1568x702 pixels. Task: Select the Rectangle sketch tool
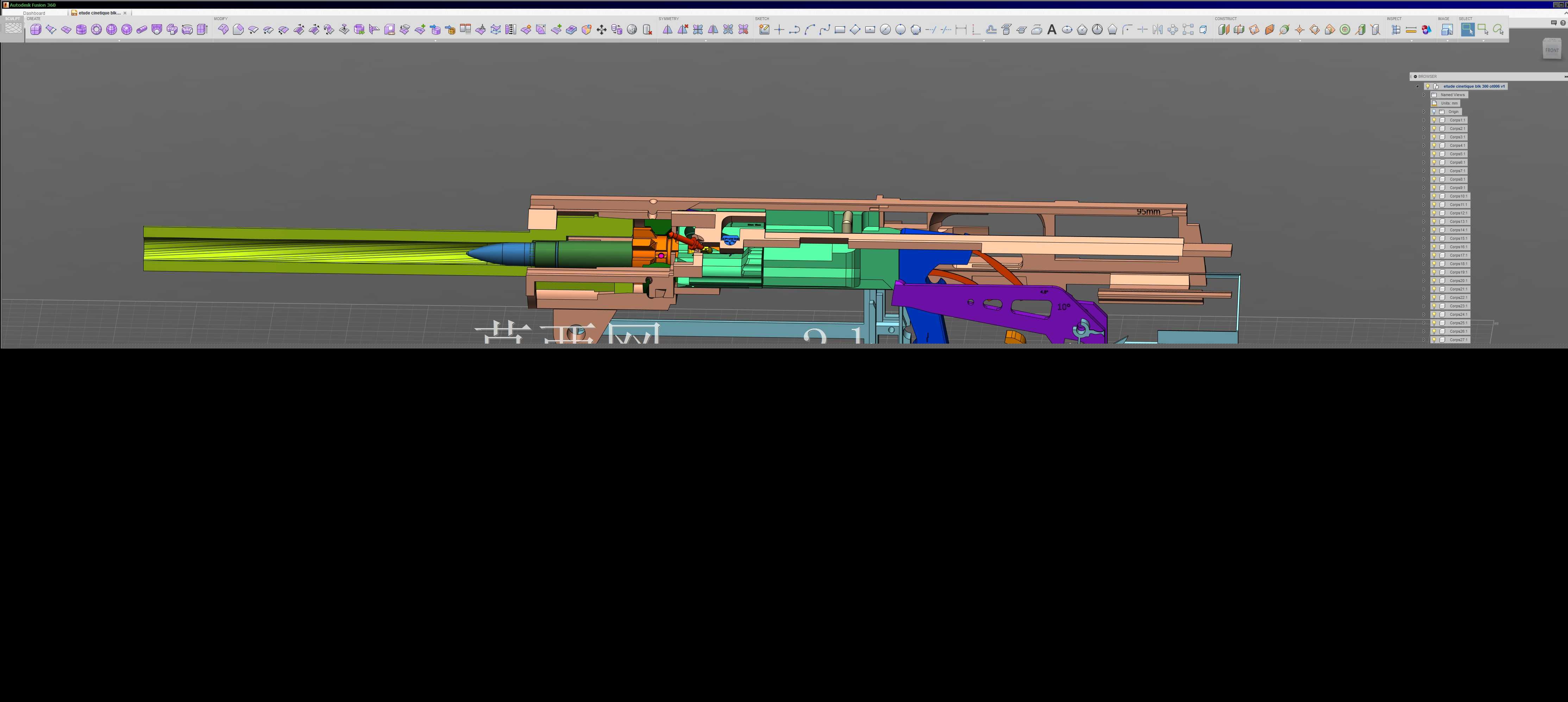pyautogui.click(x=840, y=29)
